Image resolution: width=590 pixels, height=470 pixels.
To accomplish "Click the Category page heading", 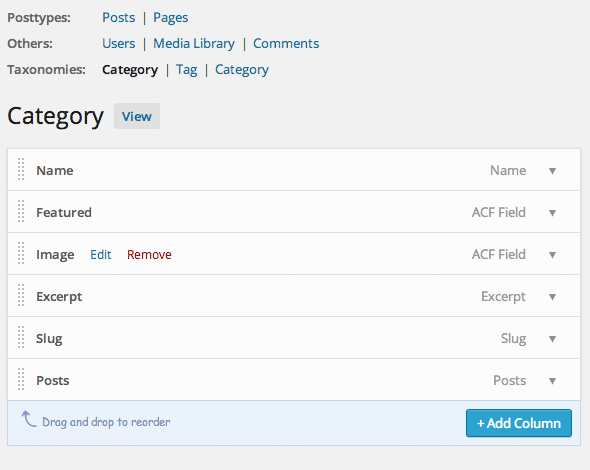I will pos(55,117).
